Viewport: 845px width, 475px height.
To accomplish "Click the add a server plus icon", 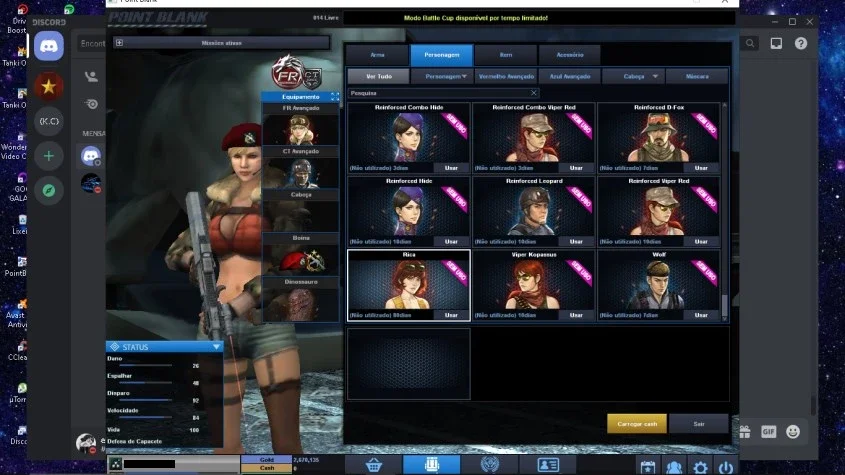I will tap(49, 156).
